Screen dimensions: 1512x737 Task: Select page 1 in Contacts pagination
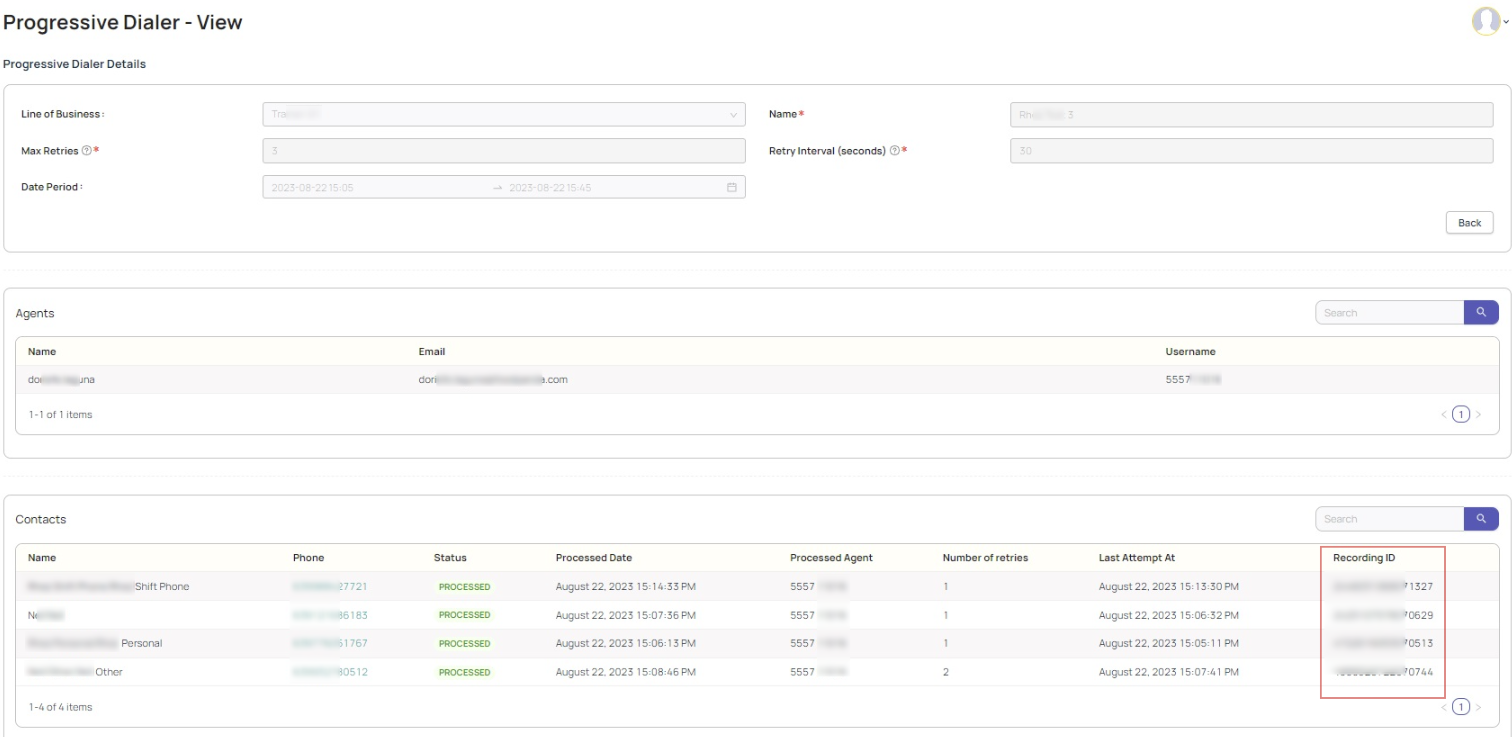(x=1461, y=707)
